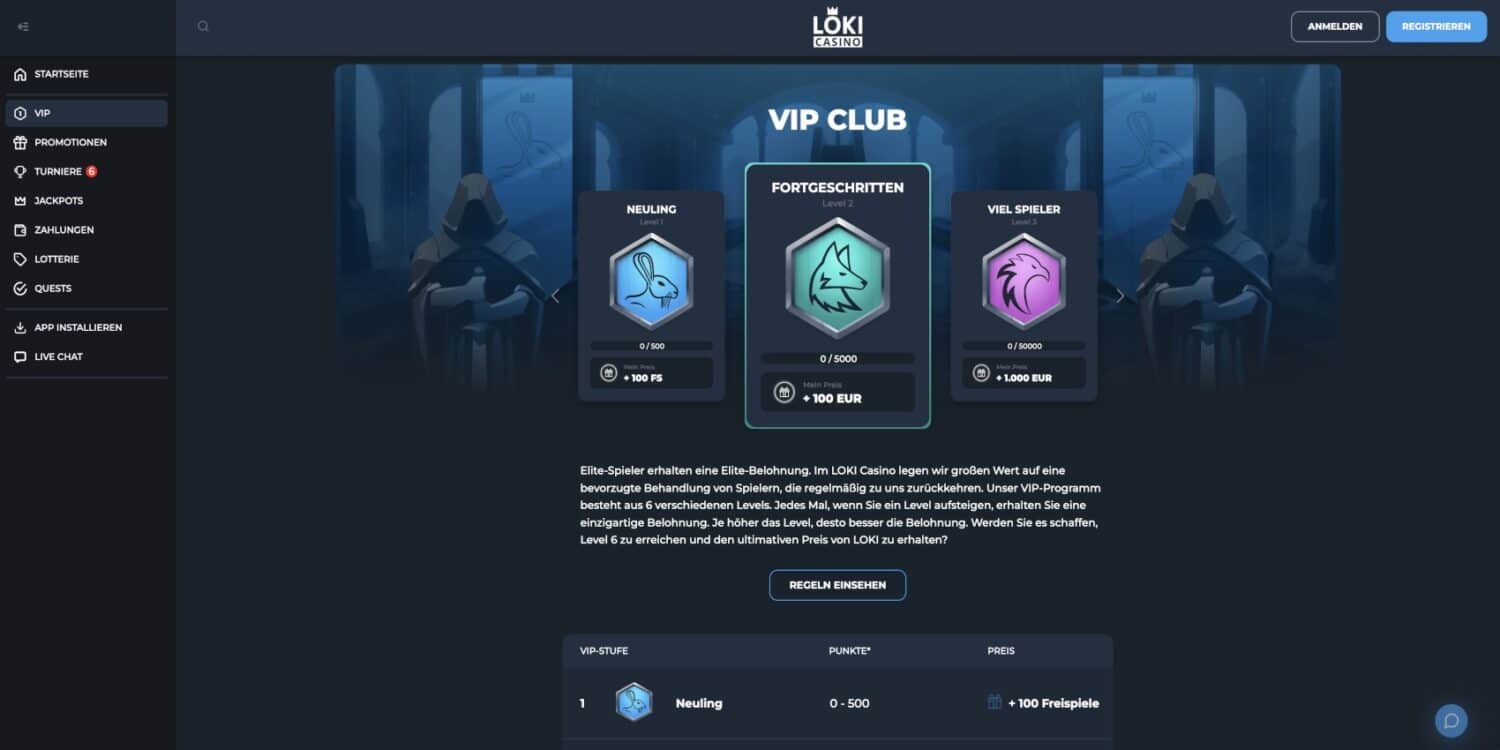
Task: Collapse the sidebar with the top-left arrow icon
Action: coord(23,27)
